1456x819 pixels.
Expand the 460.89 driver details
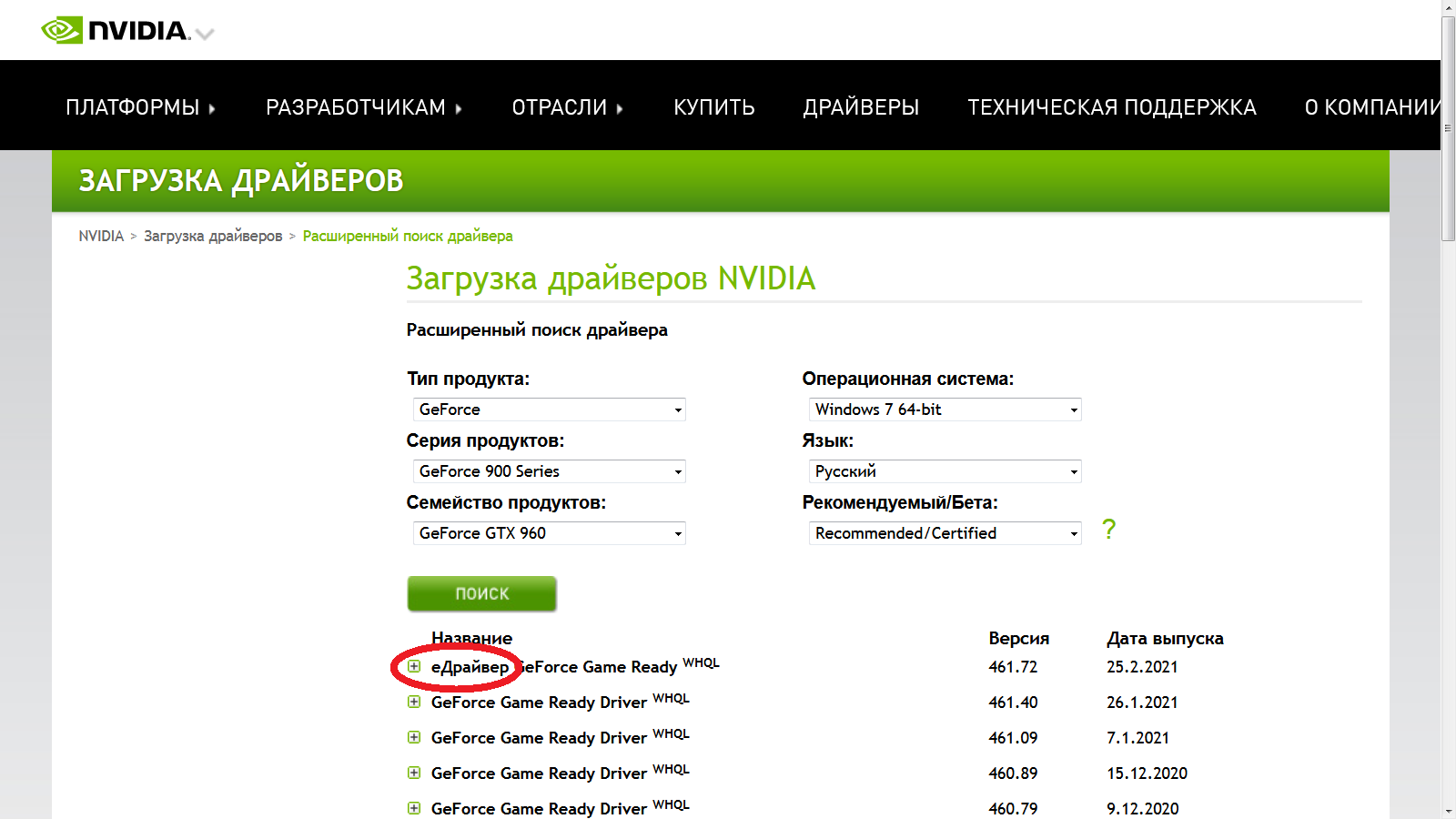[415, 773]
